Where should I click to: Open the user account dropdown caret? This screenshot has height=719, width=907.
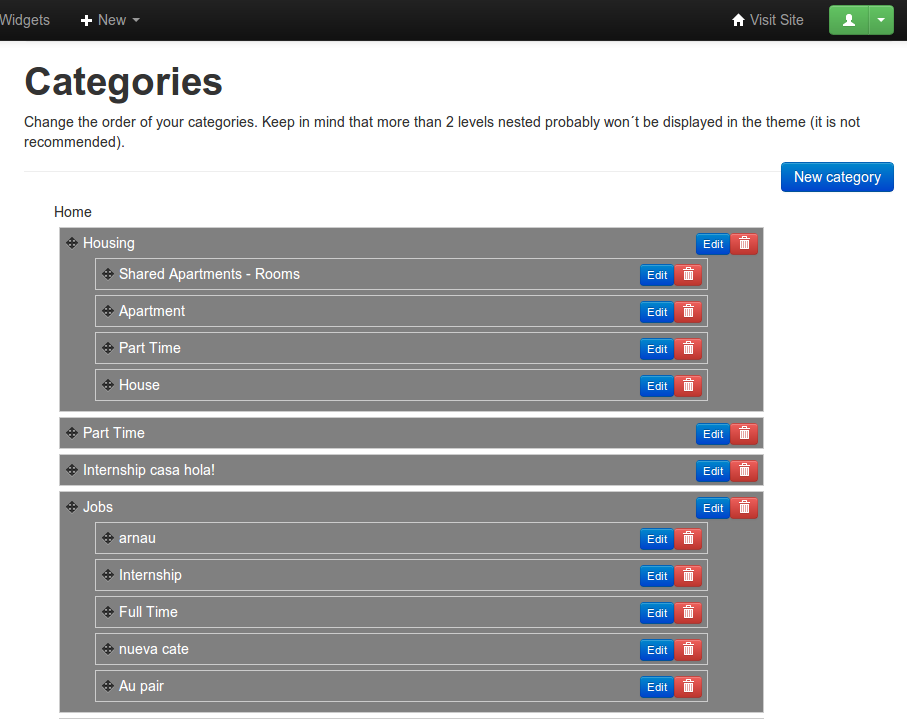881,20
